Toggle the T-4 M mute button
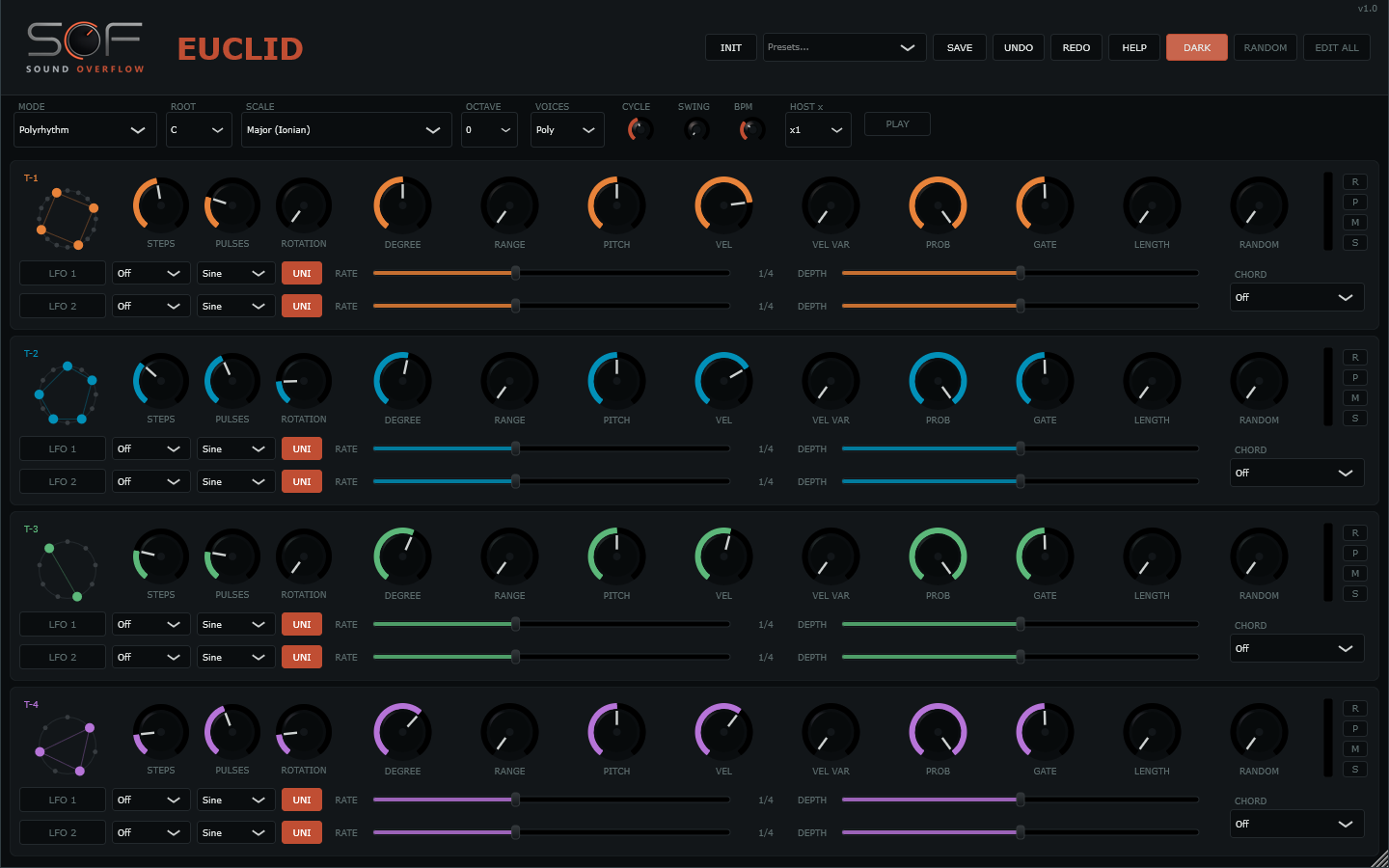1389x868 pixels. (1355, 748)
